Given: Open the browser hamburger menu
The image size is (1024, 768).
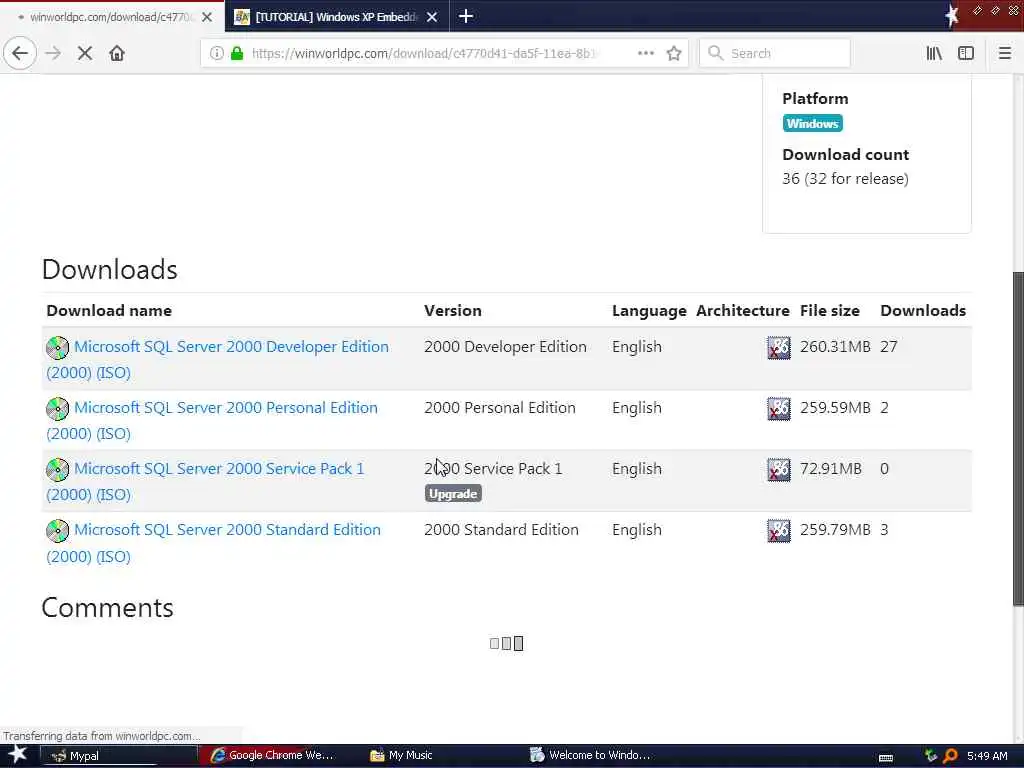Looking at the screenshot, I should pyautogui.click(x=1004, y=53).
